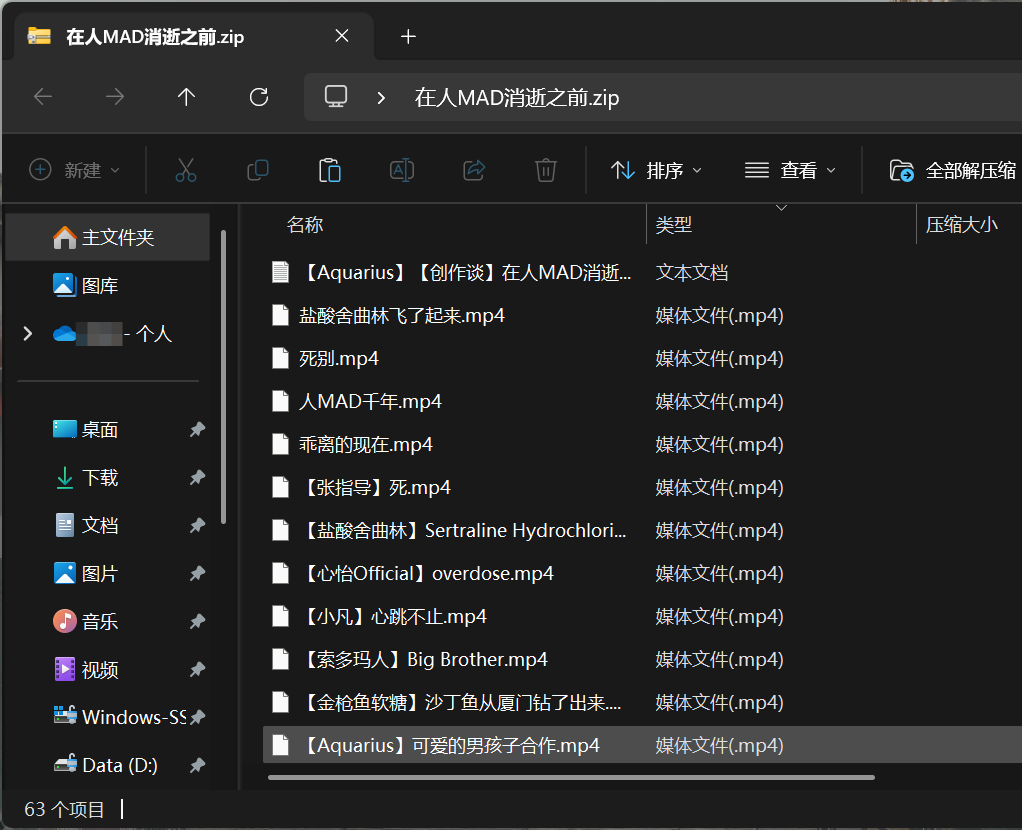The height and width of the screenshot is (830, 1022).
Task: Open a new tab with plus button
Action: click(x=408, y=37)
